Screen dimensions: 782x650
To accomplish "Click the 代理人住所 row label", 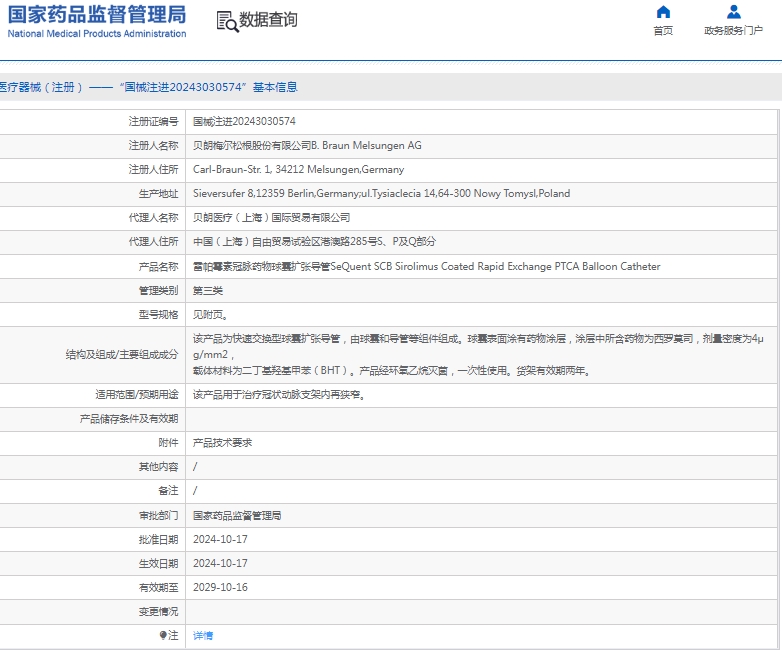I will coord(154,241).
